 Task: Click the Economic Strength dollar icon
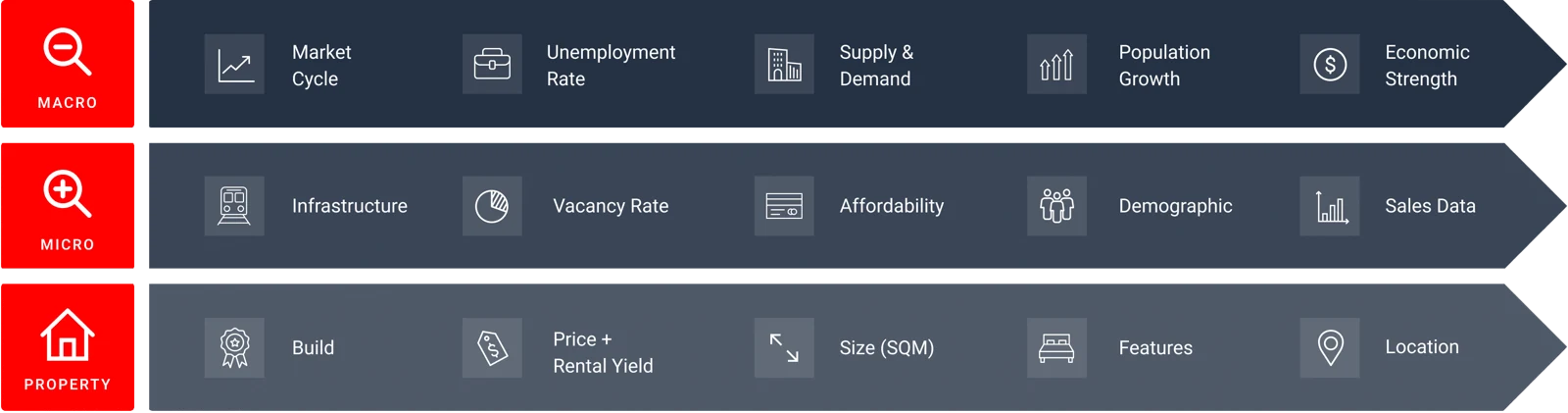pos(1330,65)
